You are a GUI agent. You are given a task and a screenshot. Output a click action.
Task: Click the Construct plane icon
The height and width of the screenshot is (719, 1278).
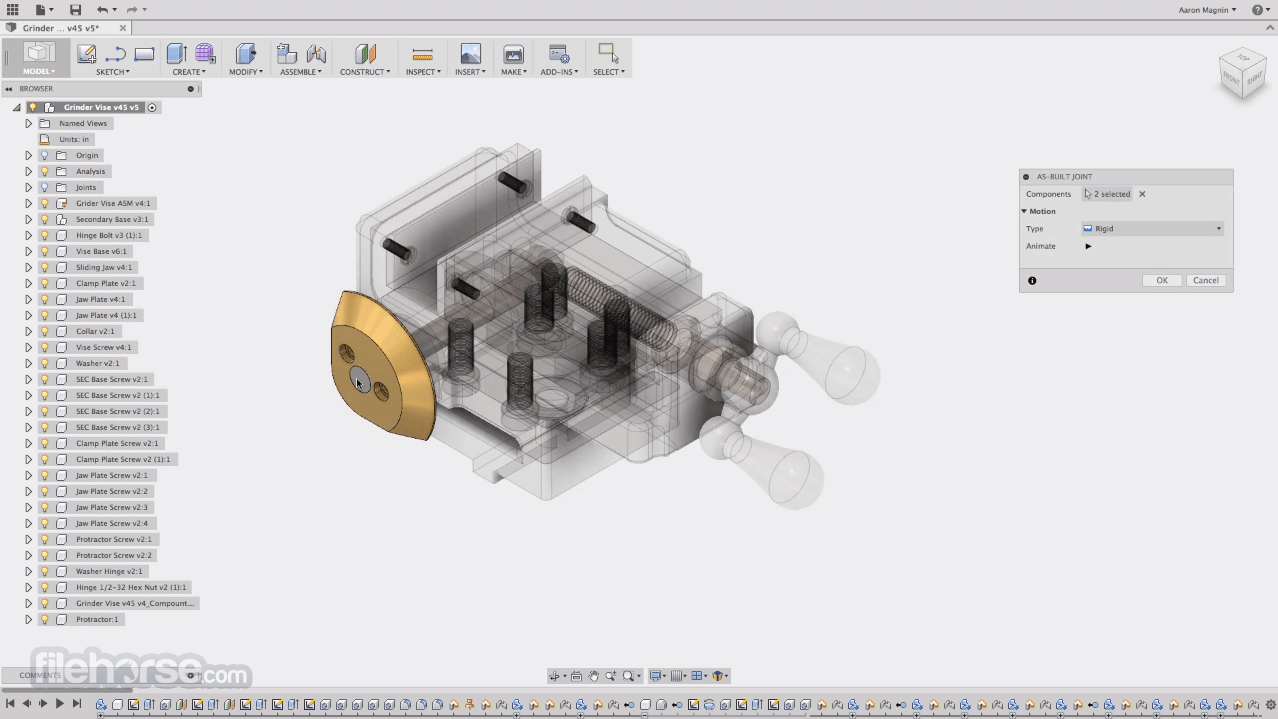(x=365, y=54)
